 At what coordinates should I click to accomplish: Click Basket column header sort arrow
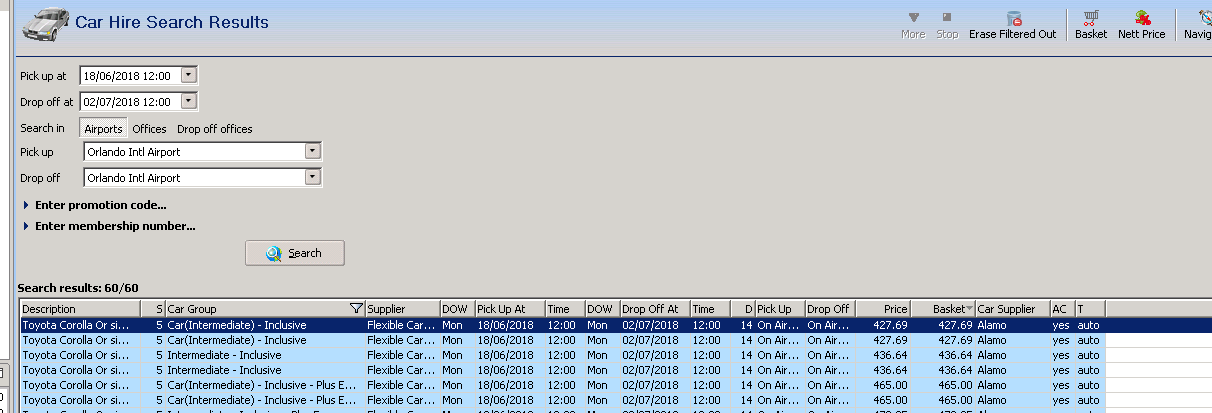(x=970, y=309)
